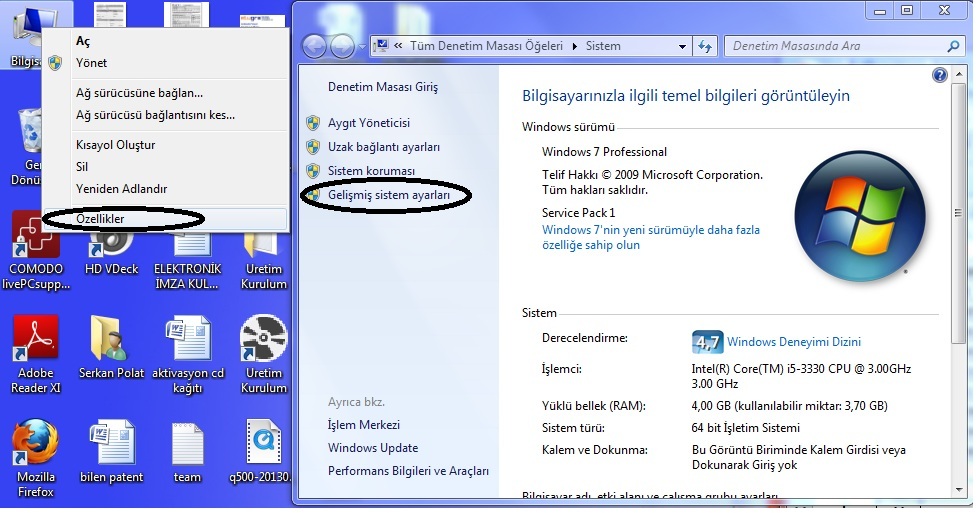Image resolution: width=979 pixels, height=513 pixels.
Task: Open the bilen patent document icon
Action: tap(111, 443)
